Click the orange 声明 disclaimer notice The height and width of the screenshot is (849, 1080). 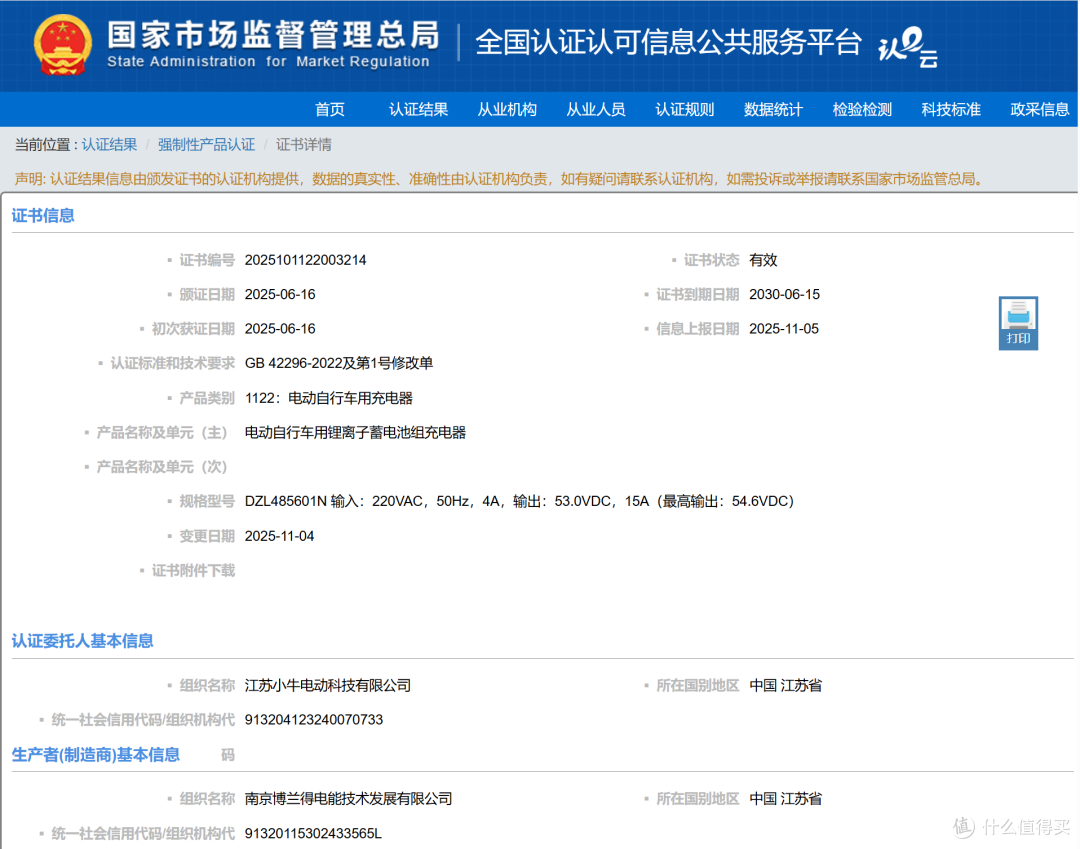coord(499,179)
